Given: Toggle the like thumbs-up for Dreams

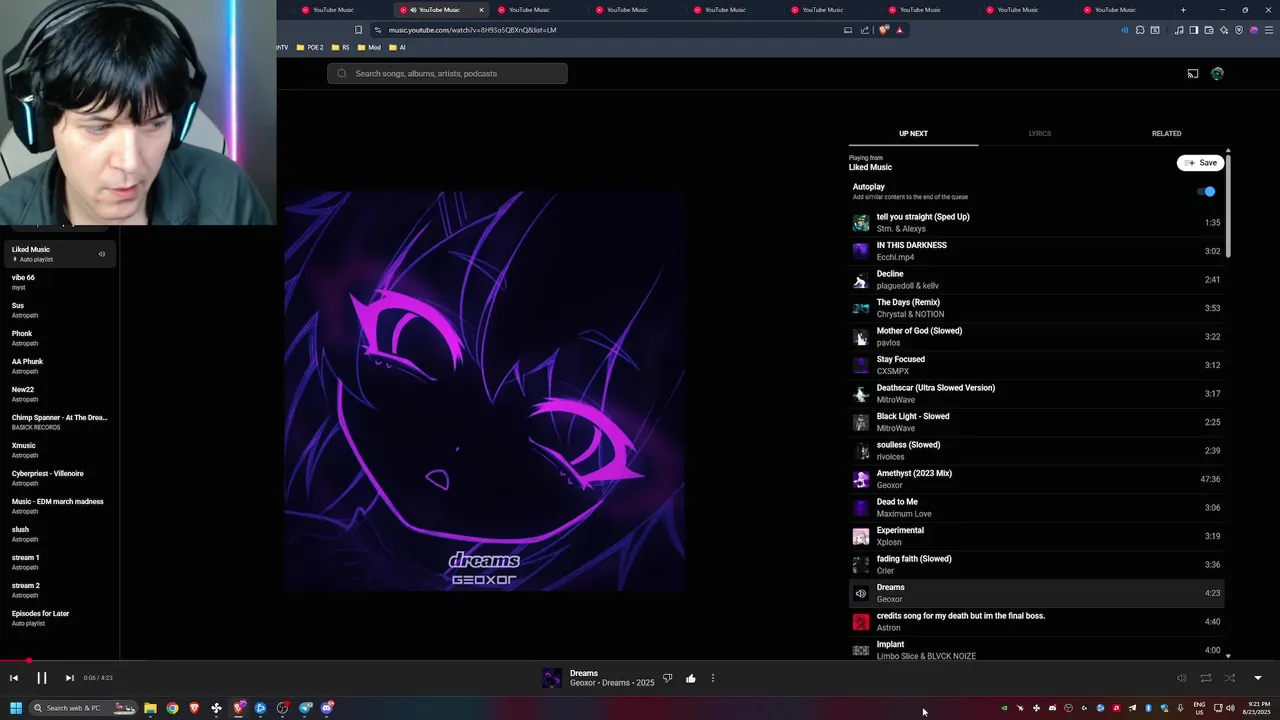Looking at the screenshot, I should (691, 678).
